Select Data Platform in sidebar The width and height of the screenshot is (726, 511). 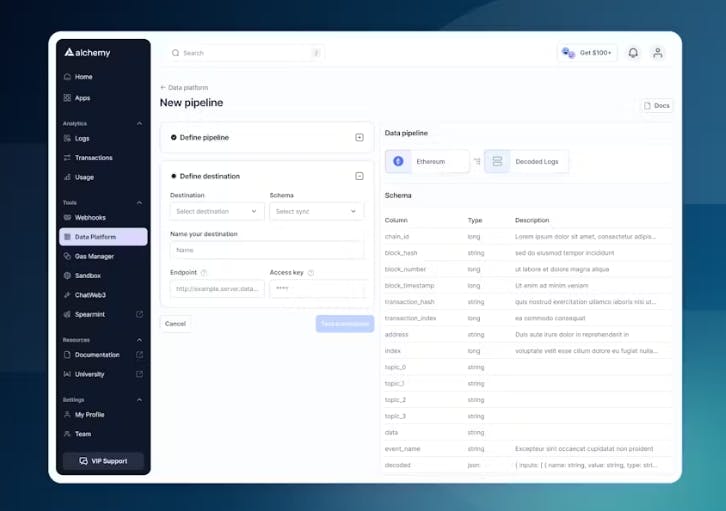103,237
